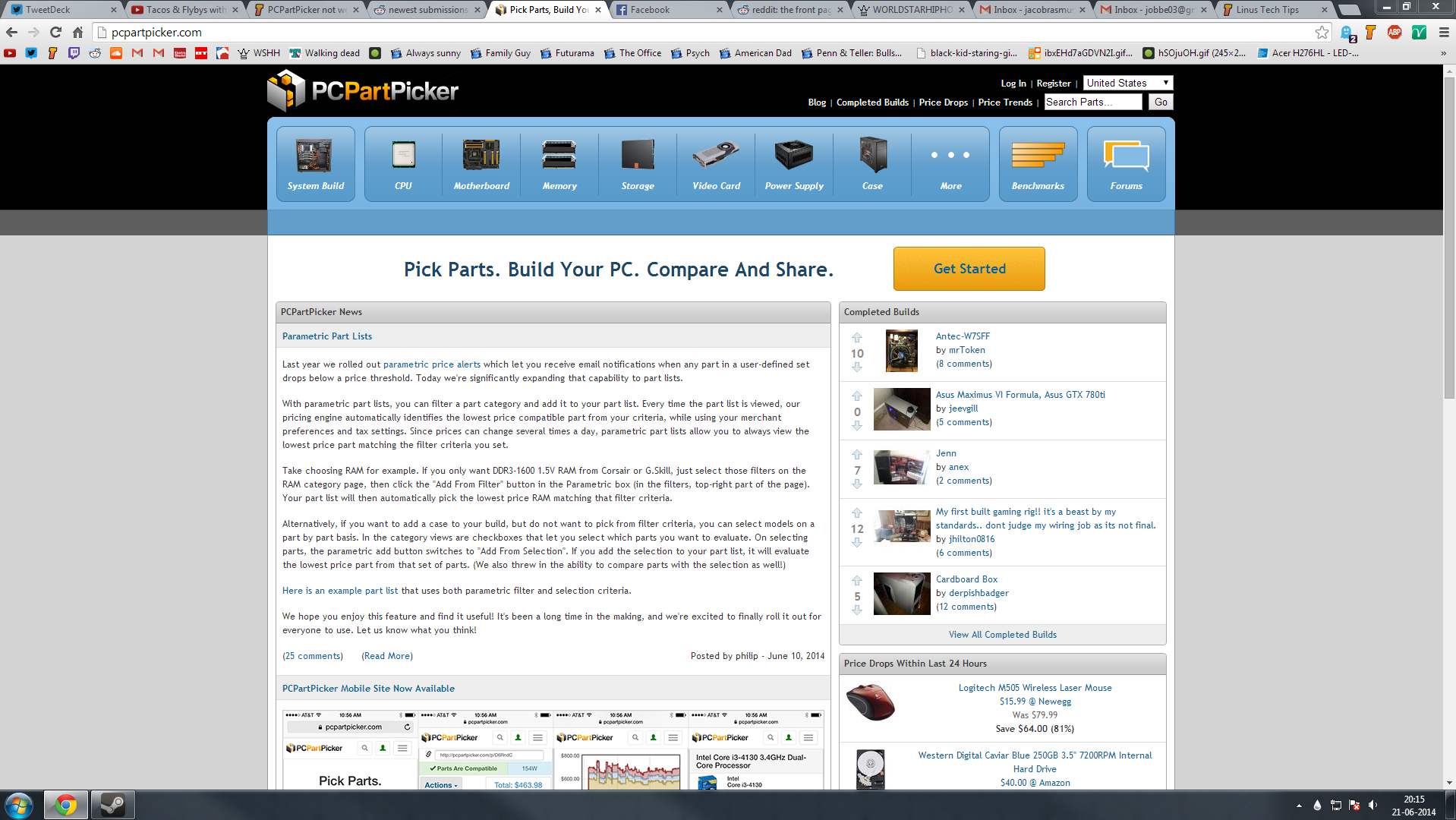
Task: Browse CPU parts category
Action: (x=403, y=164)
